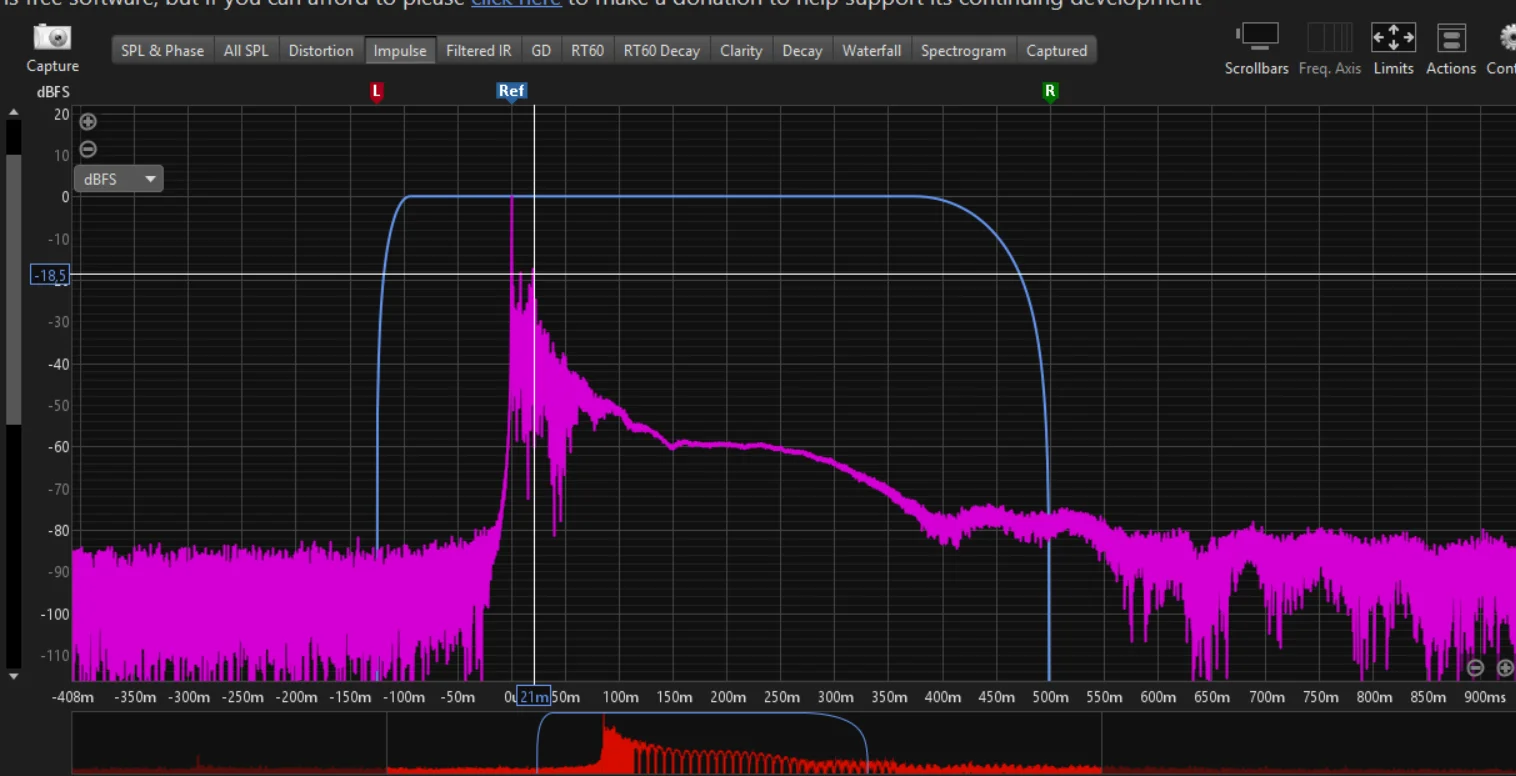Click the vertical axis scrollbar
This screenshot has width=1516, height=776.
pos(14,290)
